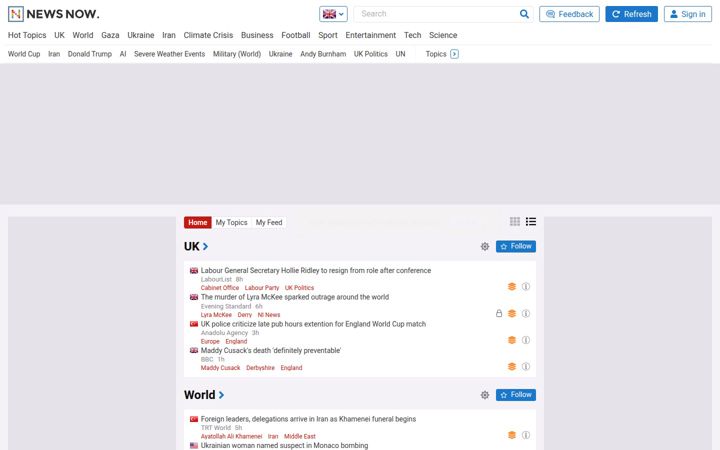
Task: Open info icon for Khamenei funeral story
Action: (x=526, y=435)
